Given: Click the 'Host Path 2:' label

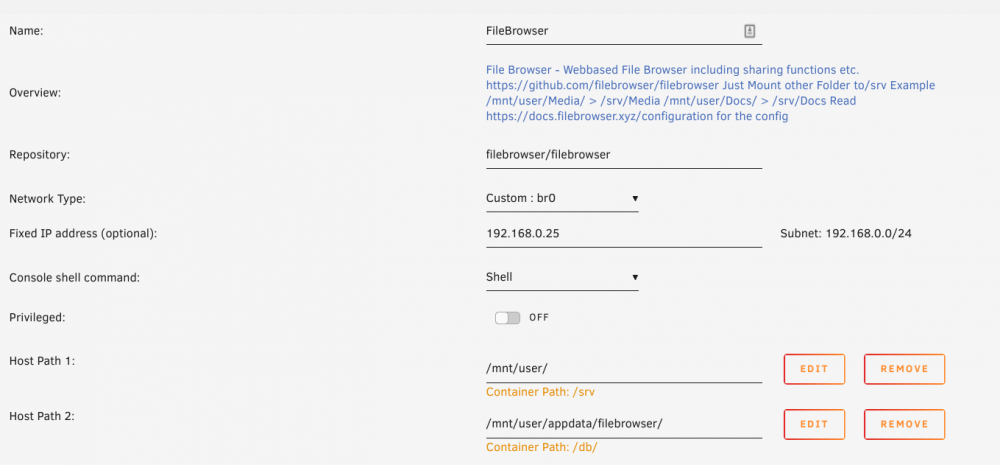Looking at the screenshot, I should tap(42, 416).
